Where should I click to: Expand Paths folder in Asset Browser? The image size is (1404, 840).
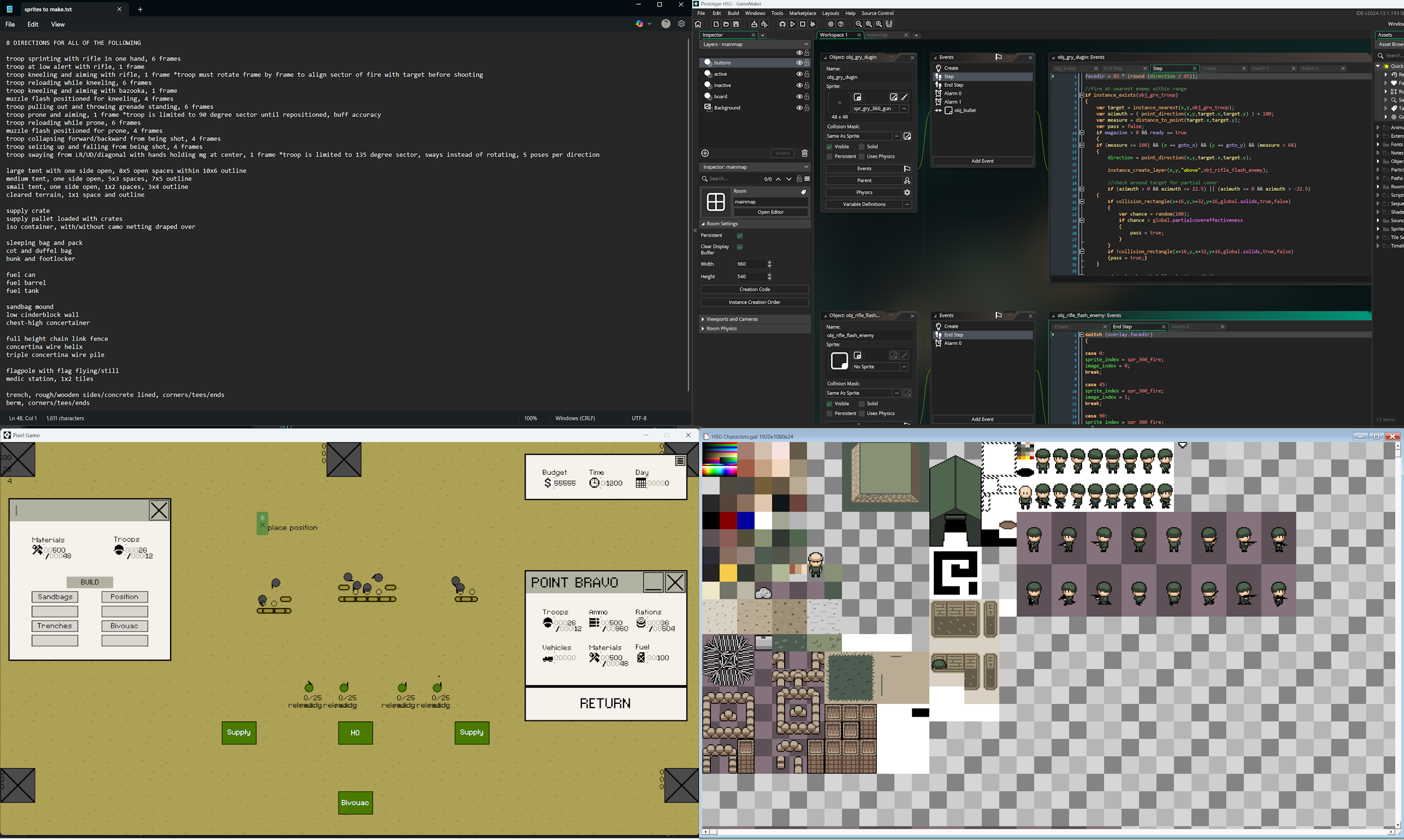[1378, 178]
